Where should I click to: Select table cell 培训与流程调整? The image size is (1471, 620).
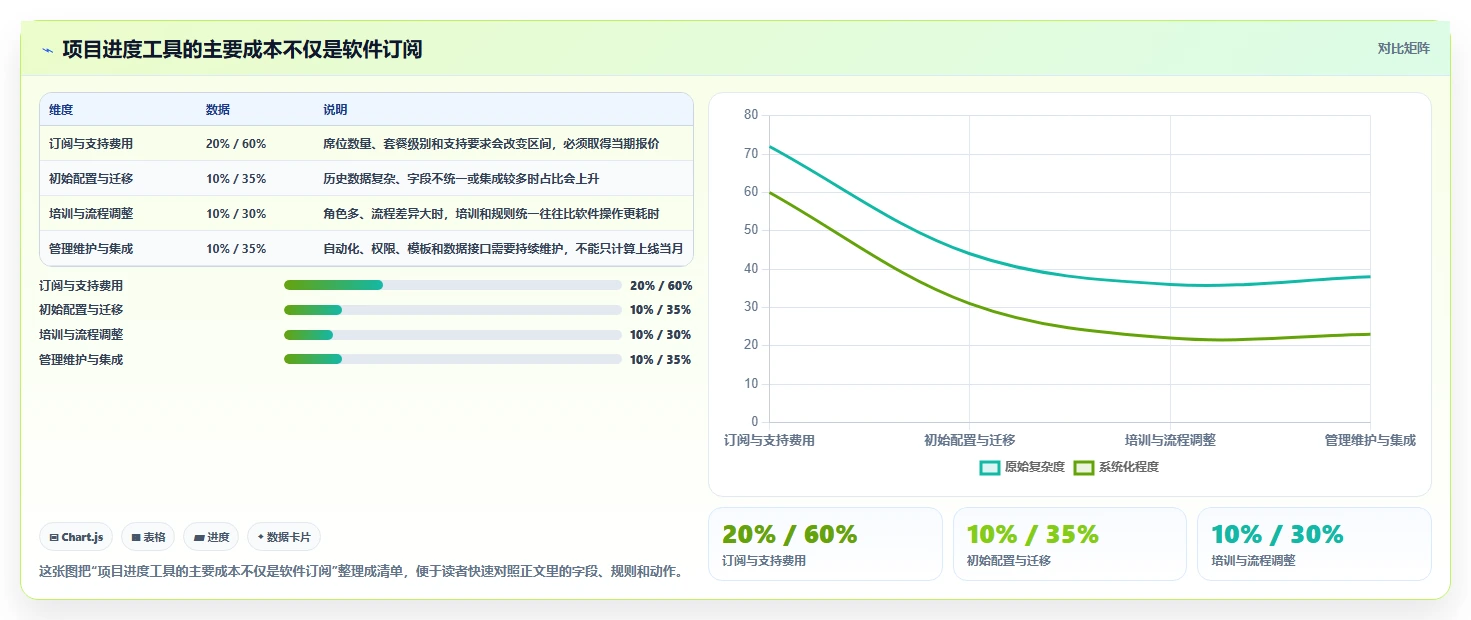(x=91, y=214)
